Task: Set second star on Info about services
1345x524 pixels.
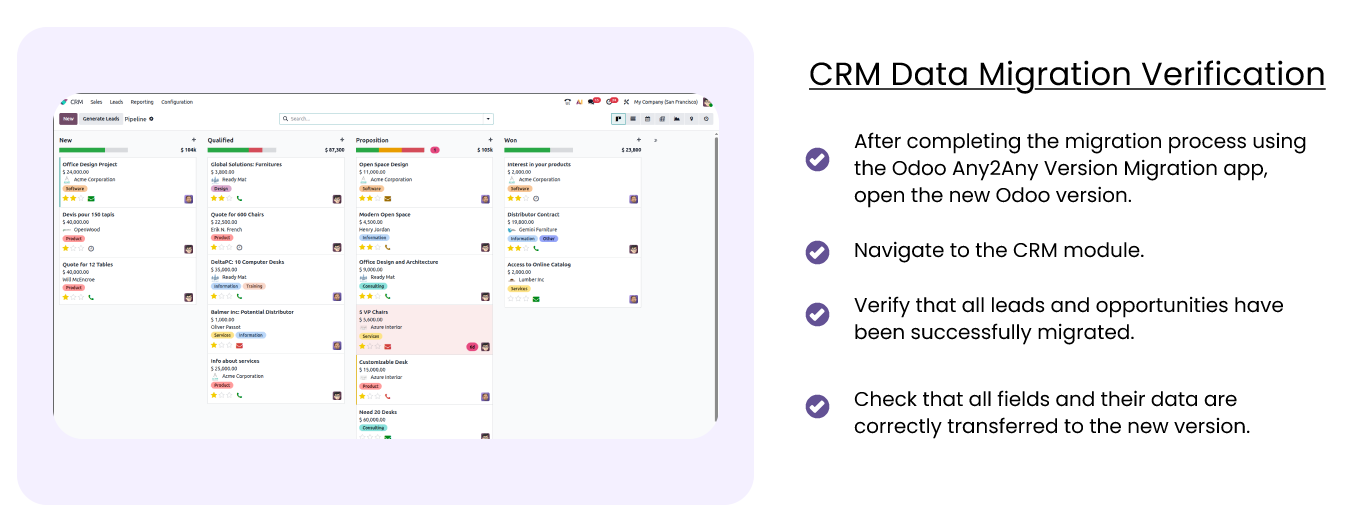Action: click(222, 395)
